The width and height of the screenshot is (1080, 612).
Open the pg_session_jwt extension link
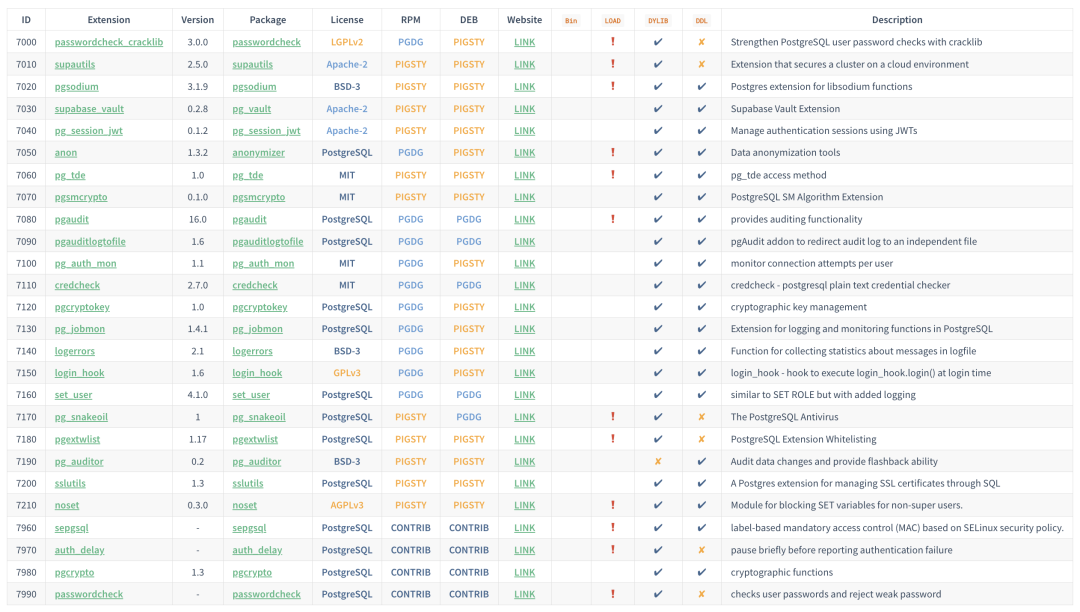tap(89, 131)
